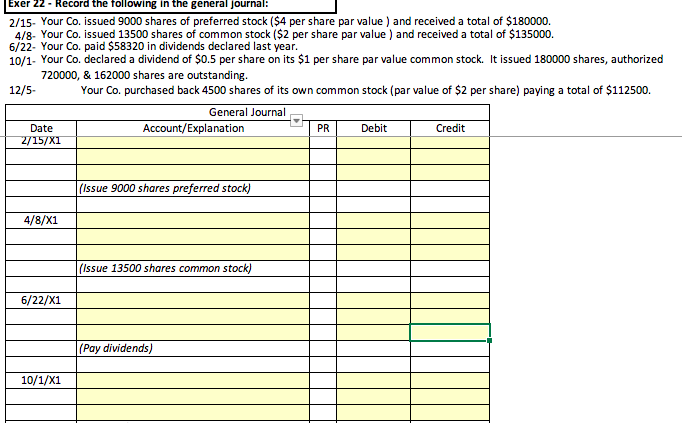Click the 720000 shares outstanding continuation line

[144, 76]
